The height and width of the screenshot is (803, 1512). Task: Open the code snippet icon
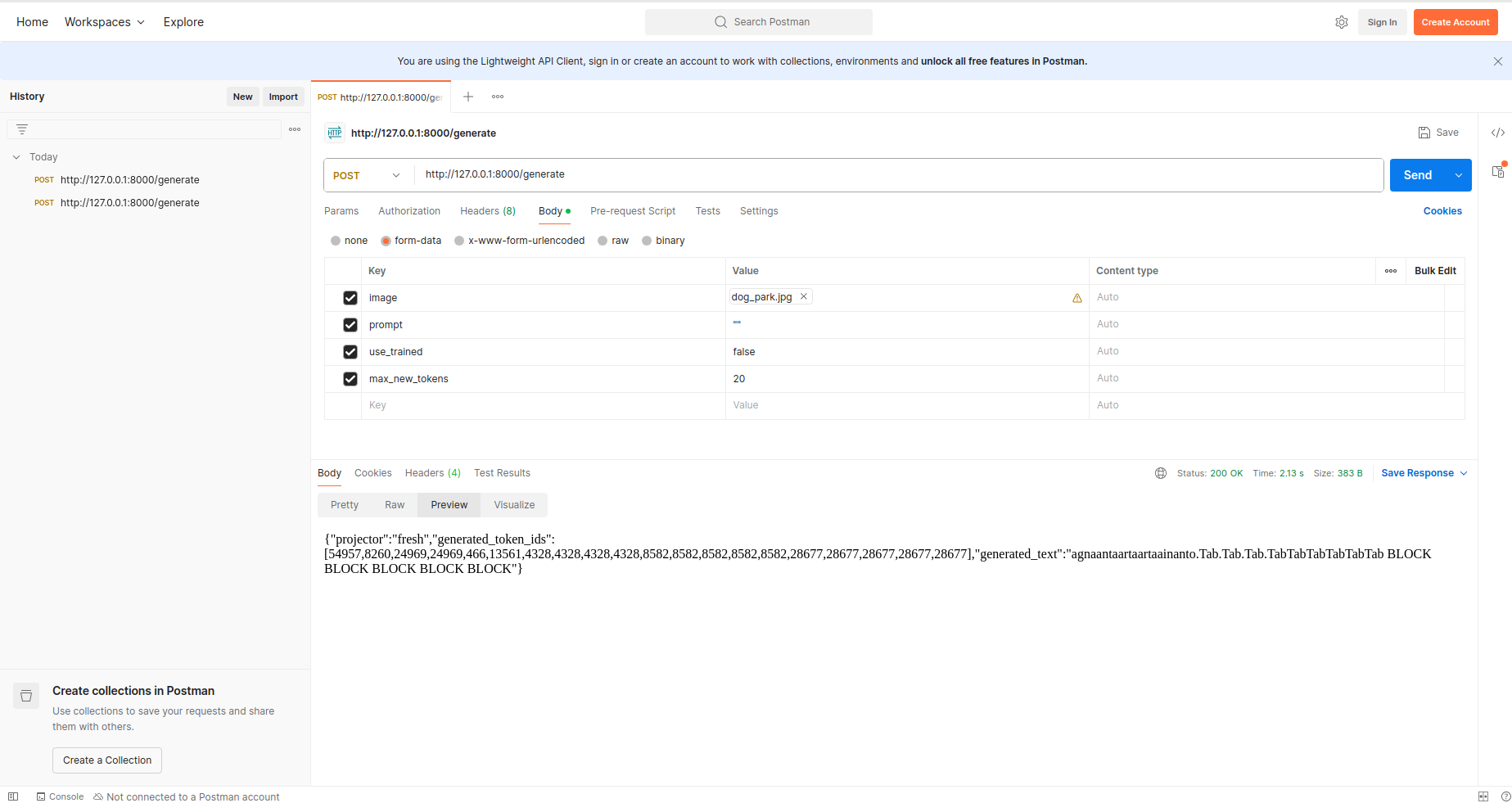click(1497, 133)
